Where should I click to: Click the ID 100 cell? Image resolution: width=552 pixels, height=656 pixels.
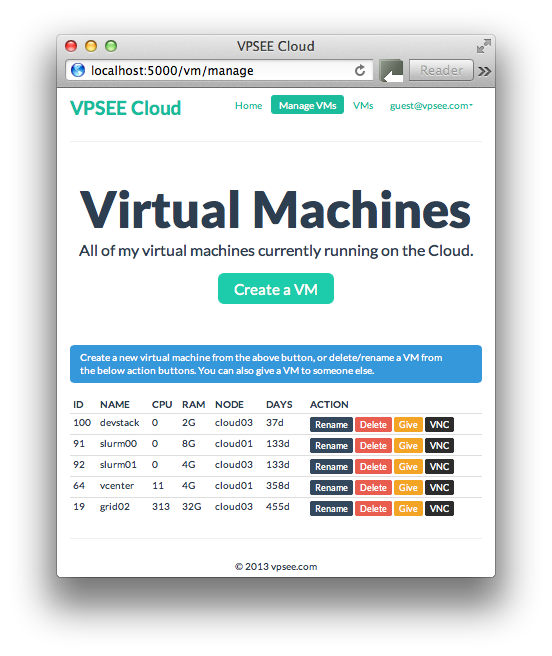pos(82,423)
